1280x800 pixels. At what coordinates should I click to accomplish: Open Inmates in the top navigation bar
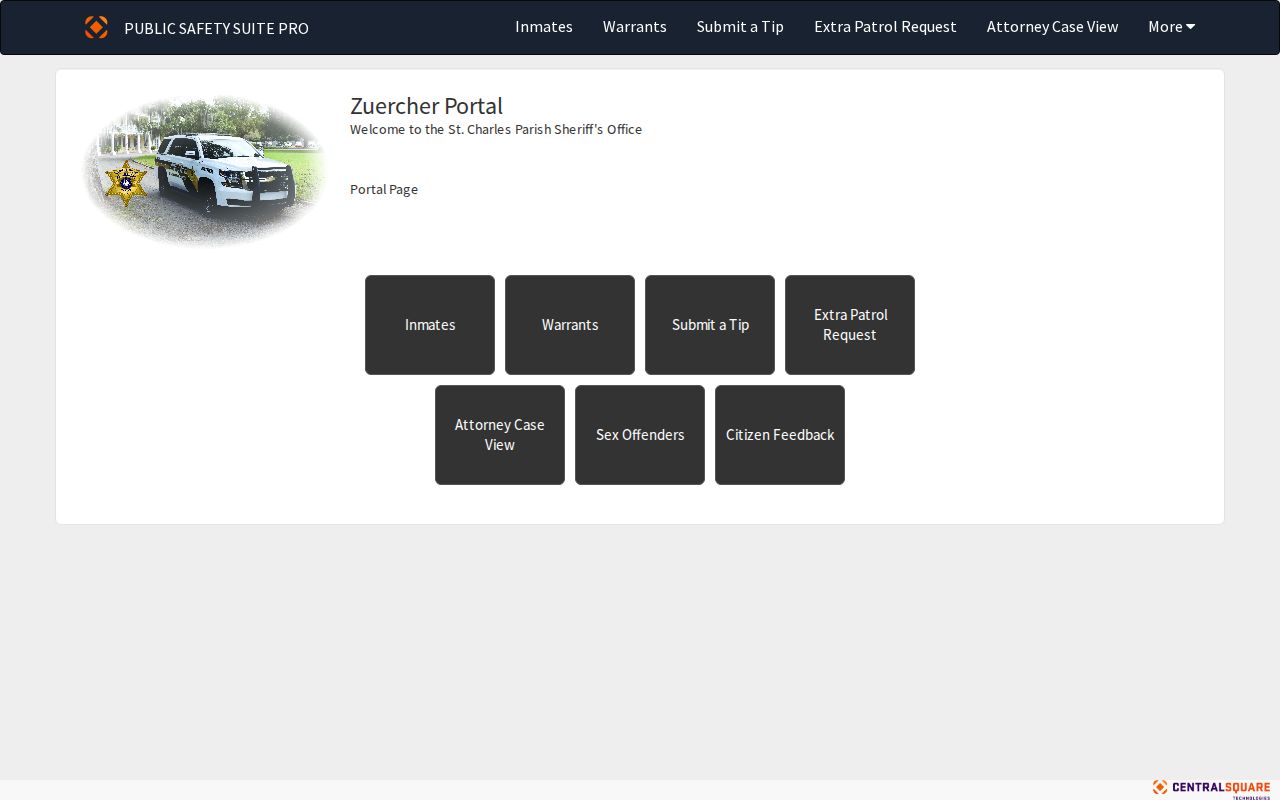(544, 27)
